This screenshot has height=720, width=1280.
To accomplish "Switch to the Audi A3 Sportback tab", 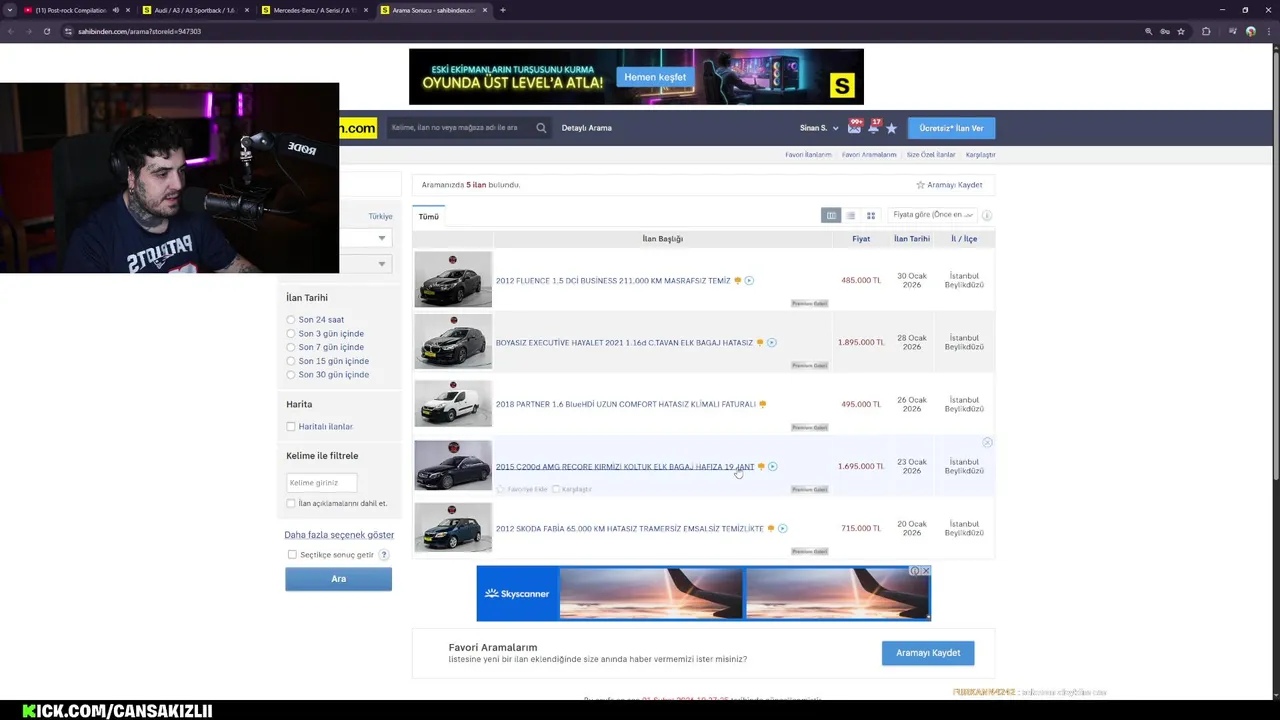I will click(195, 10).
